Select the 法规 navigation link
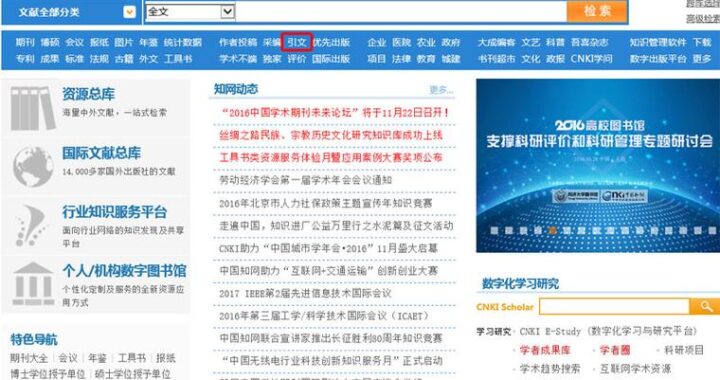 click(99, 59)
